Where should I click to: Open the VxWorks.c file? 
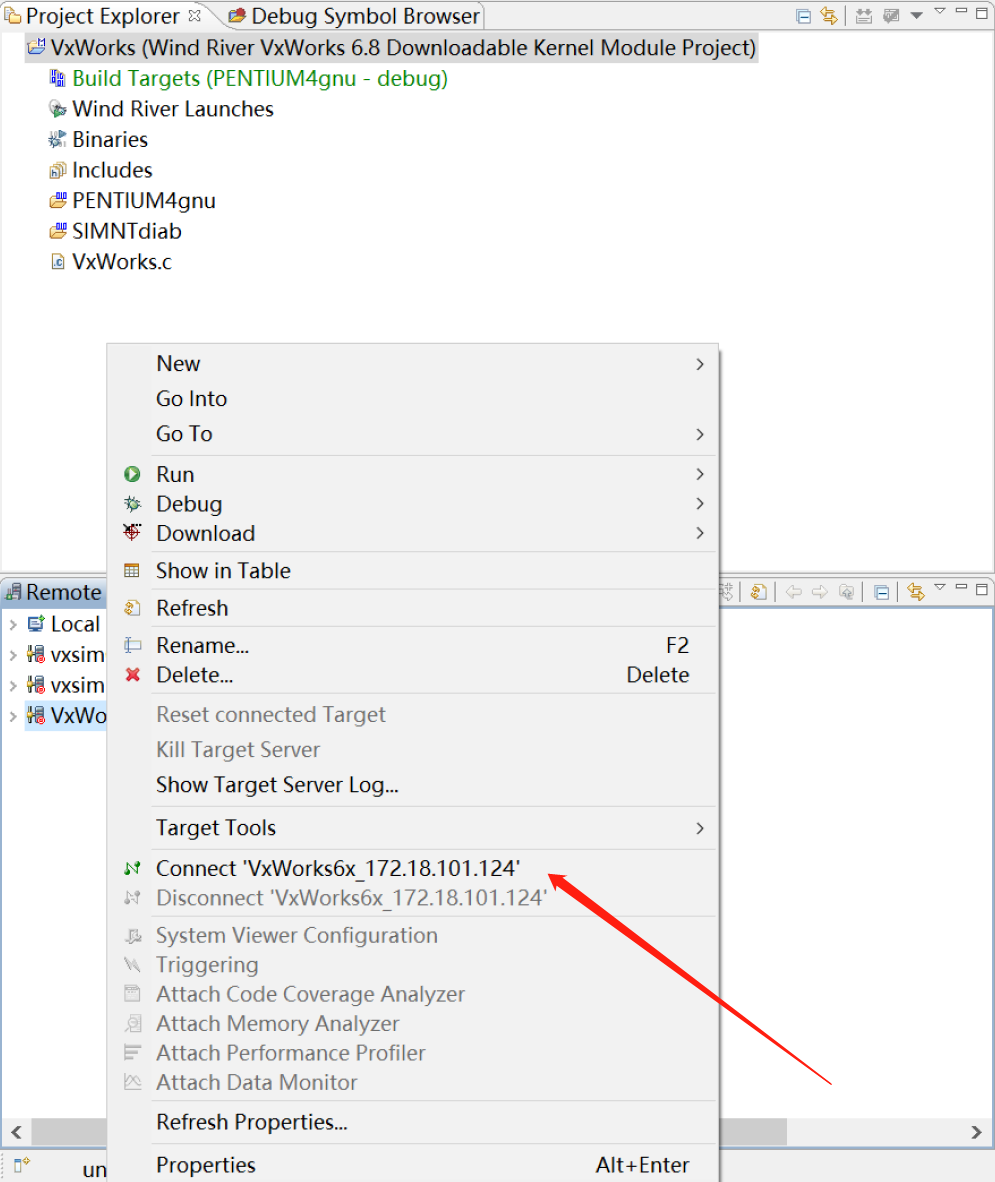point(122,262)
